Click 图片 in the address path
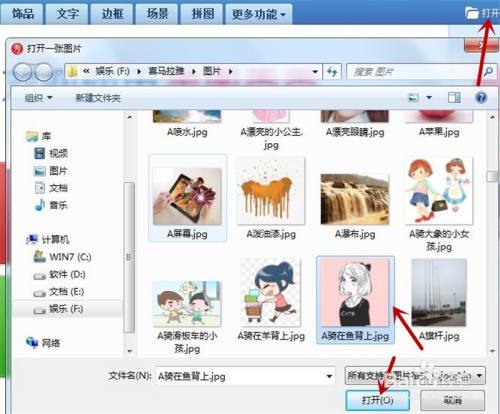Screen dimensions: 500x414 click(212, 71)
